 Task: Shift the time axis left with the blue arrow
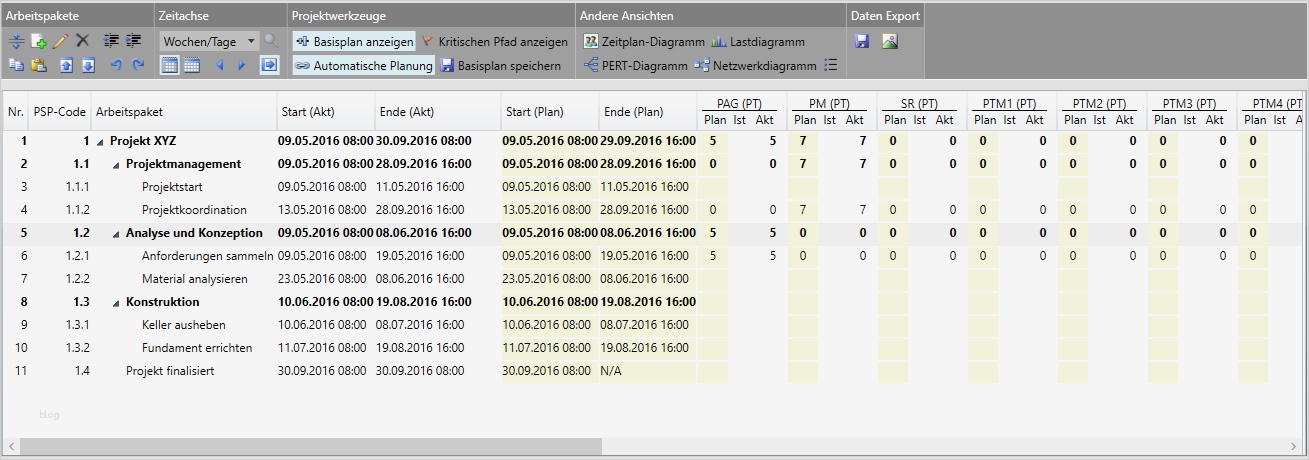click(220, 65)
